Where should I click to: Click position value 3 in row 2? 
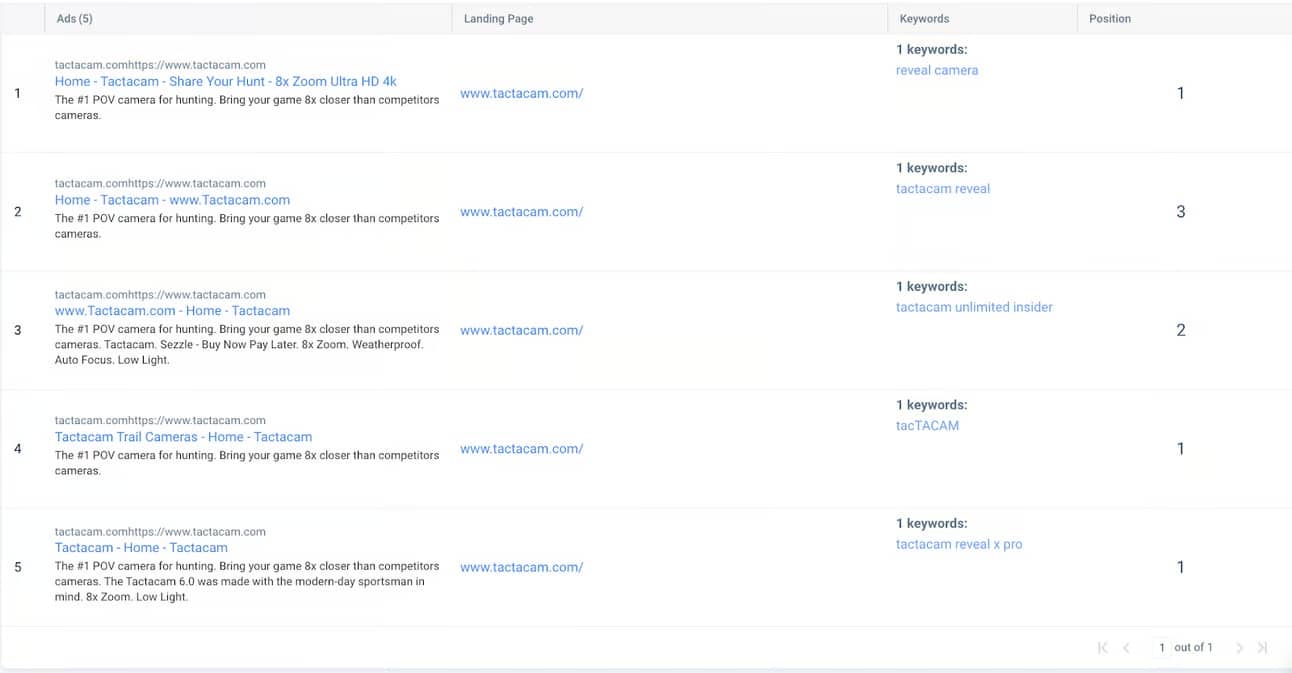click(1181, 212)
